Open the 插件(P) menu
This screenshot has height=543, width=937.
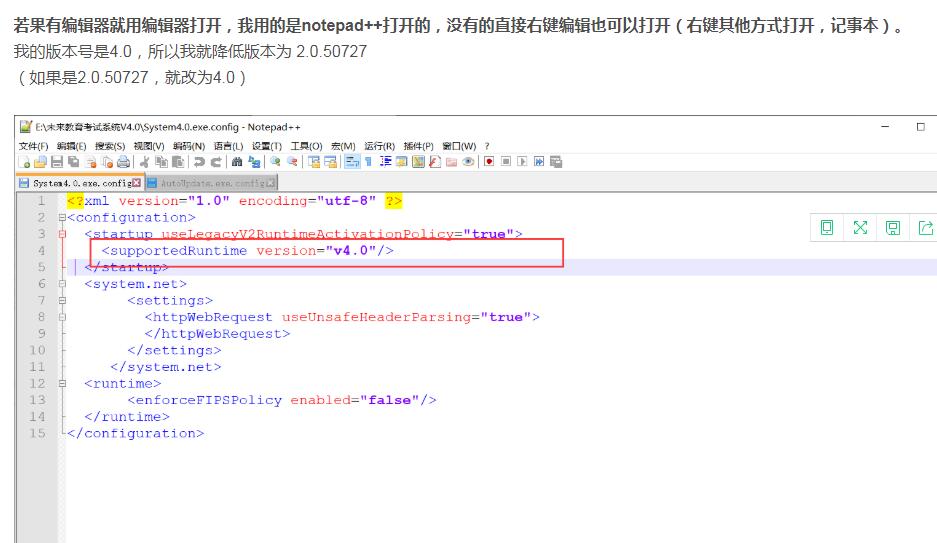point(418,146)
